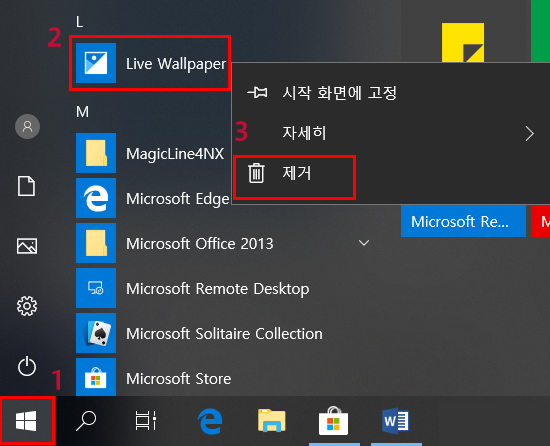Click the 'Microsoft Edge' list entry text
This screenshot has width=550, height=446.
tap(177, 200)
